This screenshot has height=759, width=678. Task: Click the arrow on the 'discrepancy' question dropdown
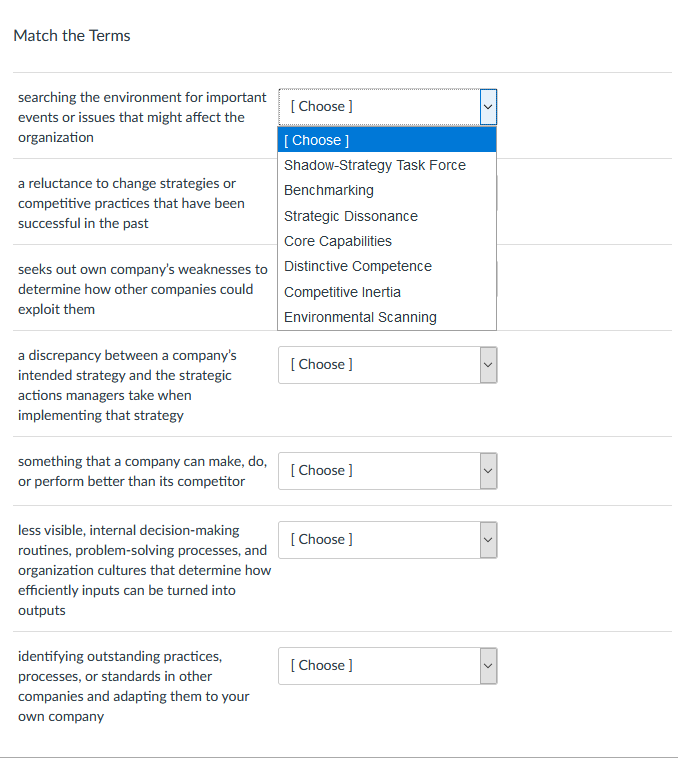pos(487,364)
